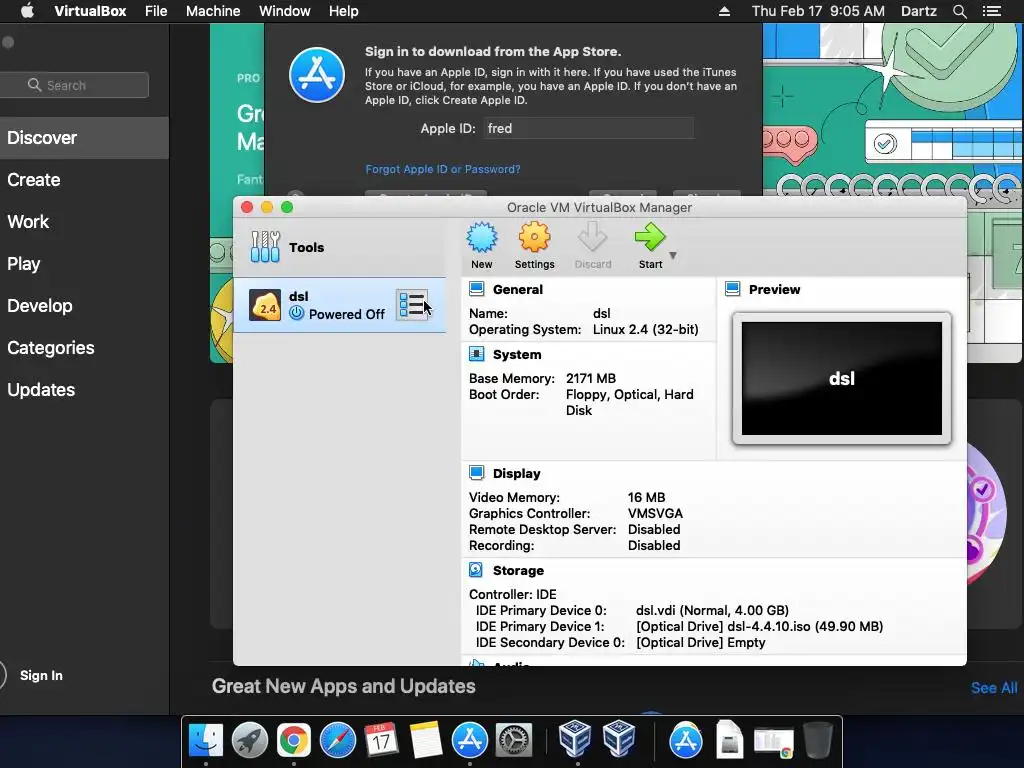1024x768 pixels.
Task: Click the Powered Off status of dsl
Action: pos(347,314)
